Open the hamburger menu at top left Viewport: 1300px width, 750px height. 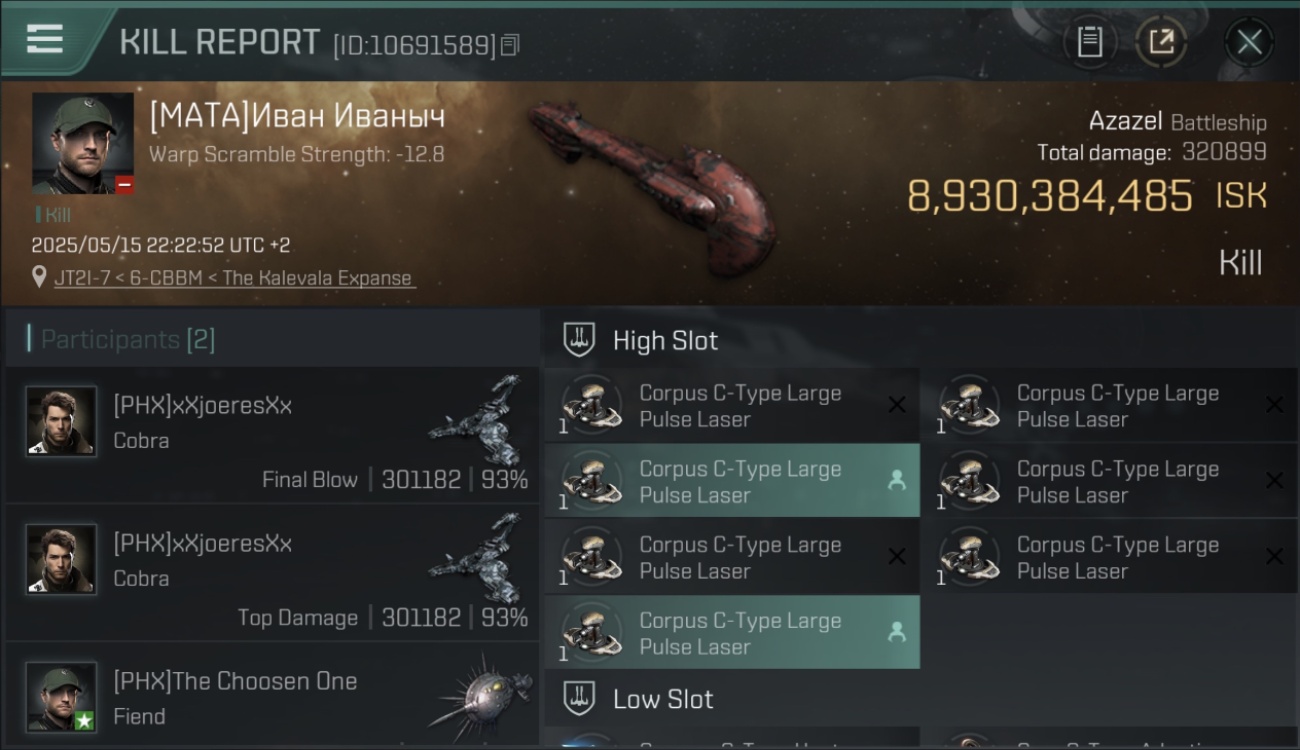point(45,39)
